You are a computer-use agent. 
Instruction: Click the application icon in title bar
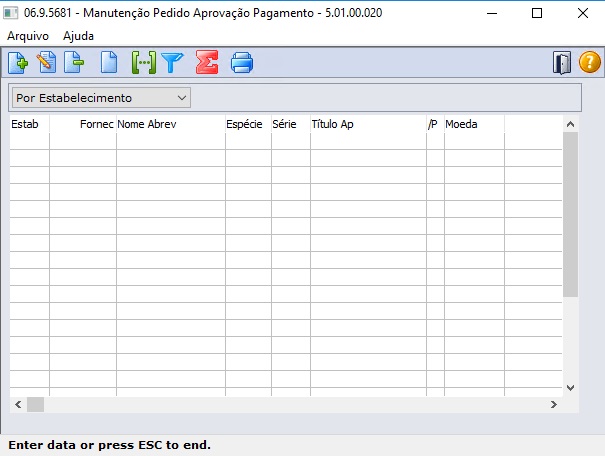pyautogui.click(x=10, y=13)
